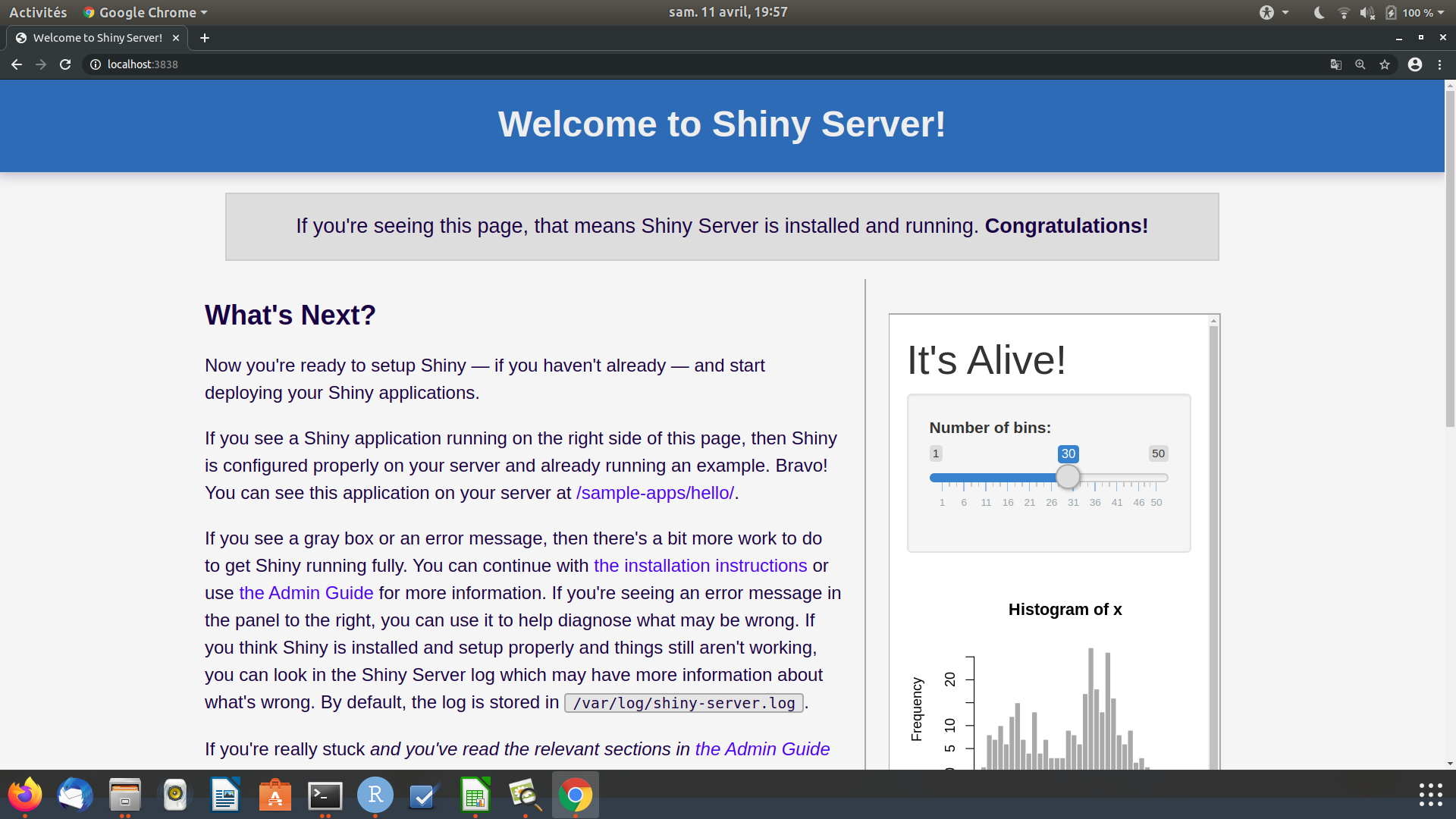1456x819 pixels.
Task: Open the accessibility menu in top bar
Action: pos(1274,12)
